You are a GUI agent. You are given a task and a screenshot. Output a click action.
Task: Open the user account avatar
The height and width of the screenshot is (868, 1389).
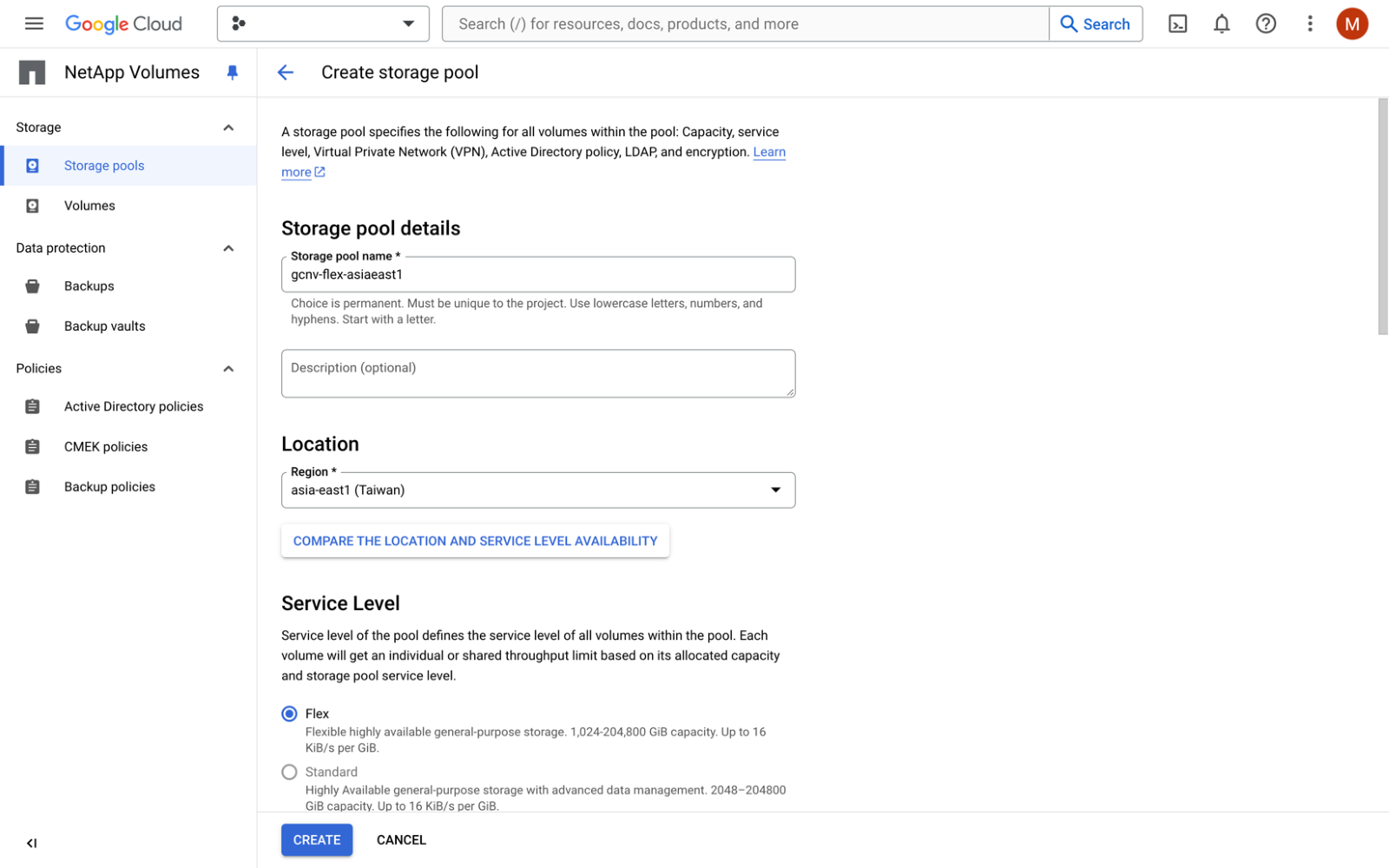(x=1352, y=23)
